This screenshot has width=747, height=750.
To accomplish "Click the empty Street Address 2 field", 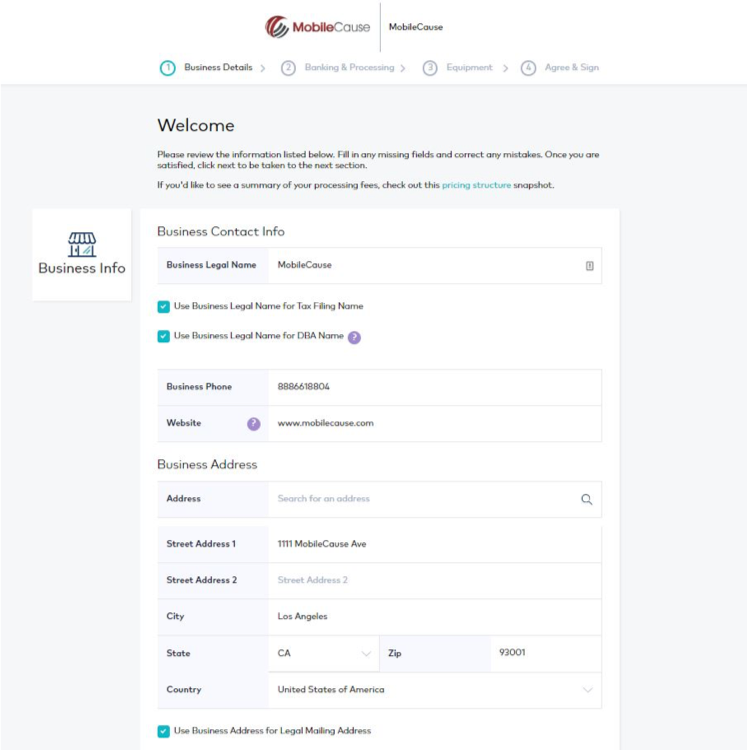I will tap(435, 580).
